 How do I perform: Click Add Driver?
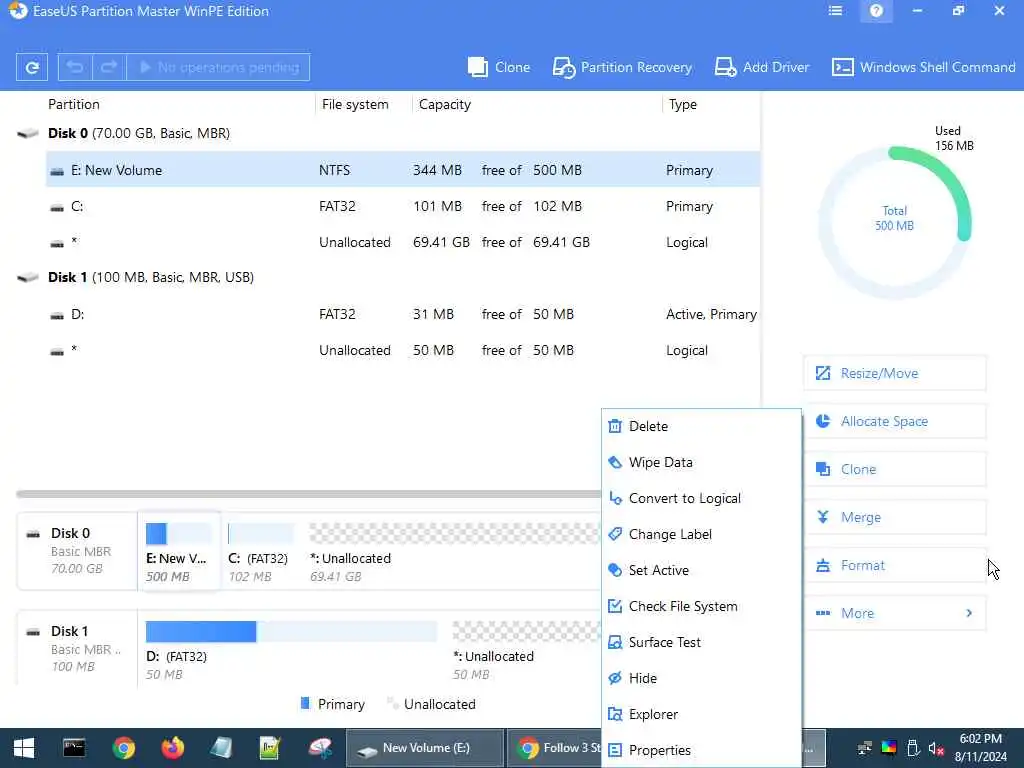[761, 67]
